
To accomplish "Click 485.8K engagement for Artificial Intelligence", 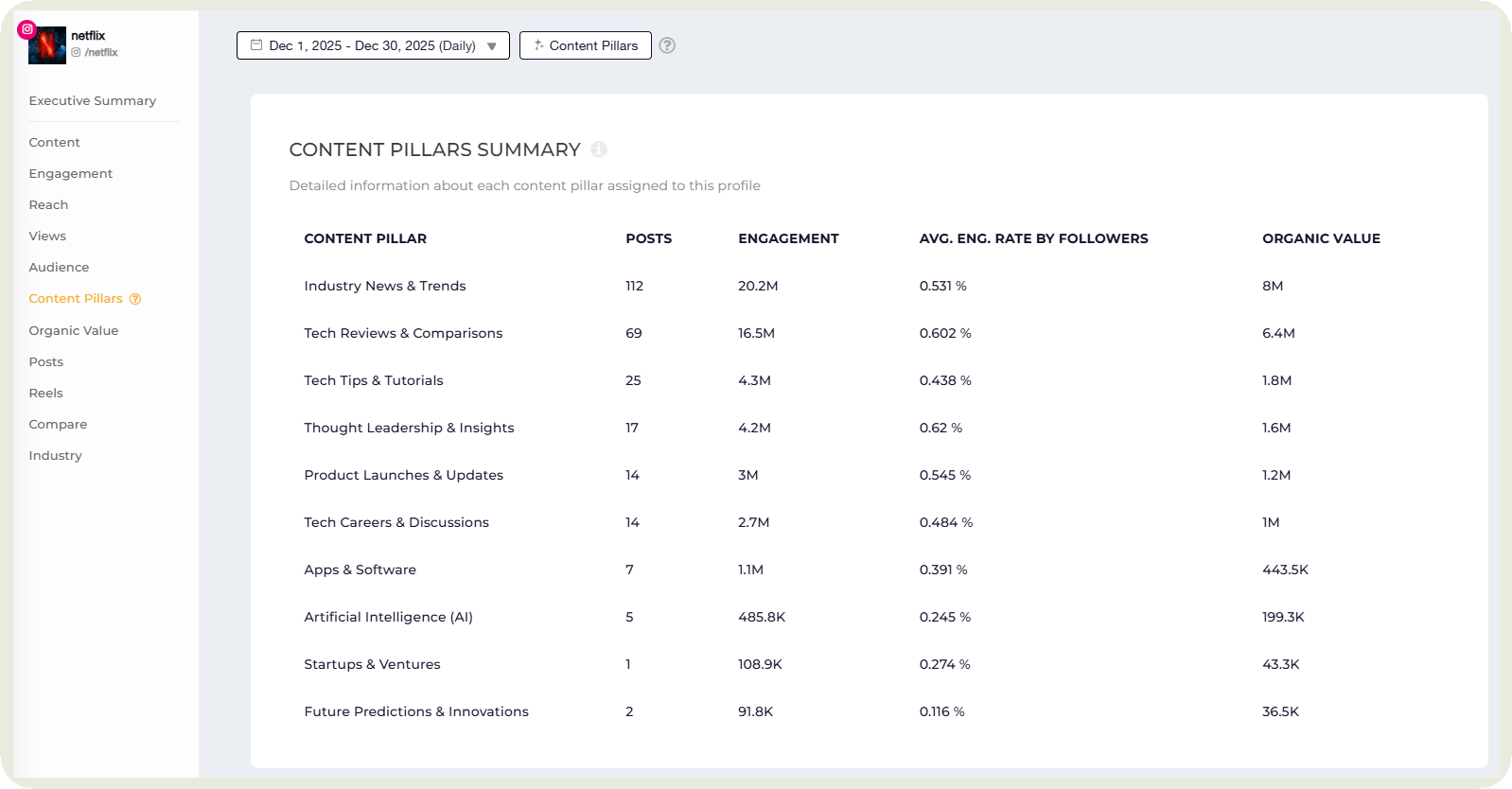I will tap(762, 617).
